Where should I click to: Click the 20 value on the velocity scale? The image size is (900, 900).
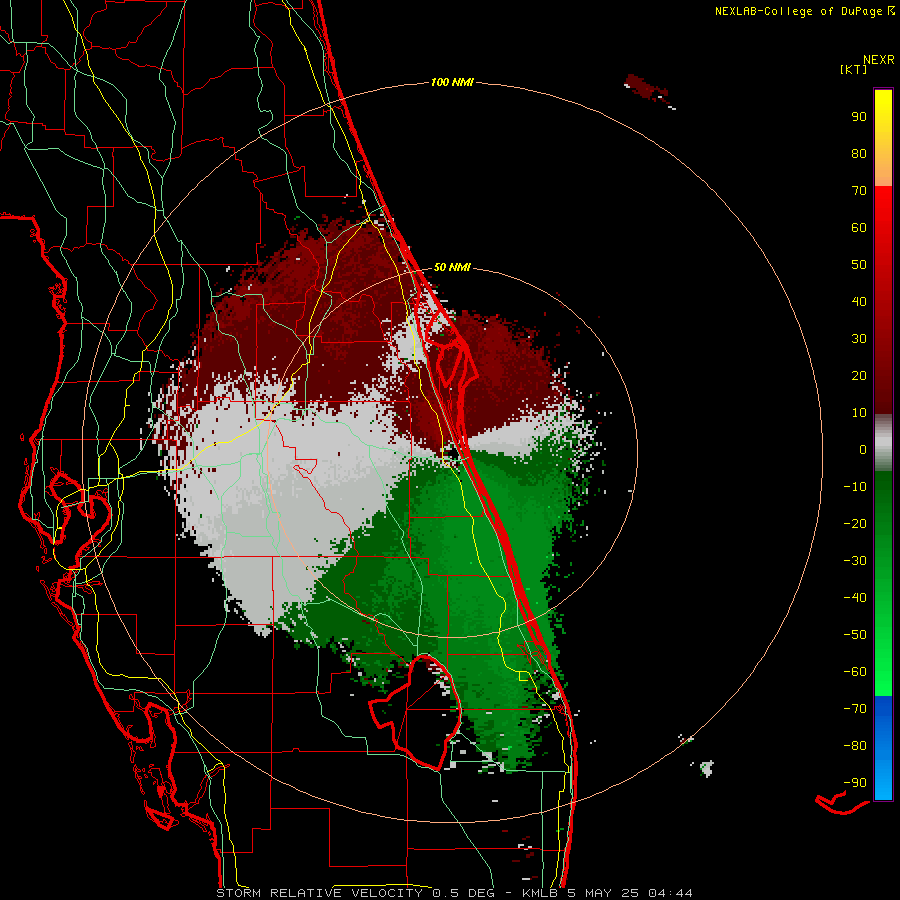tap(859, 375)
